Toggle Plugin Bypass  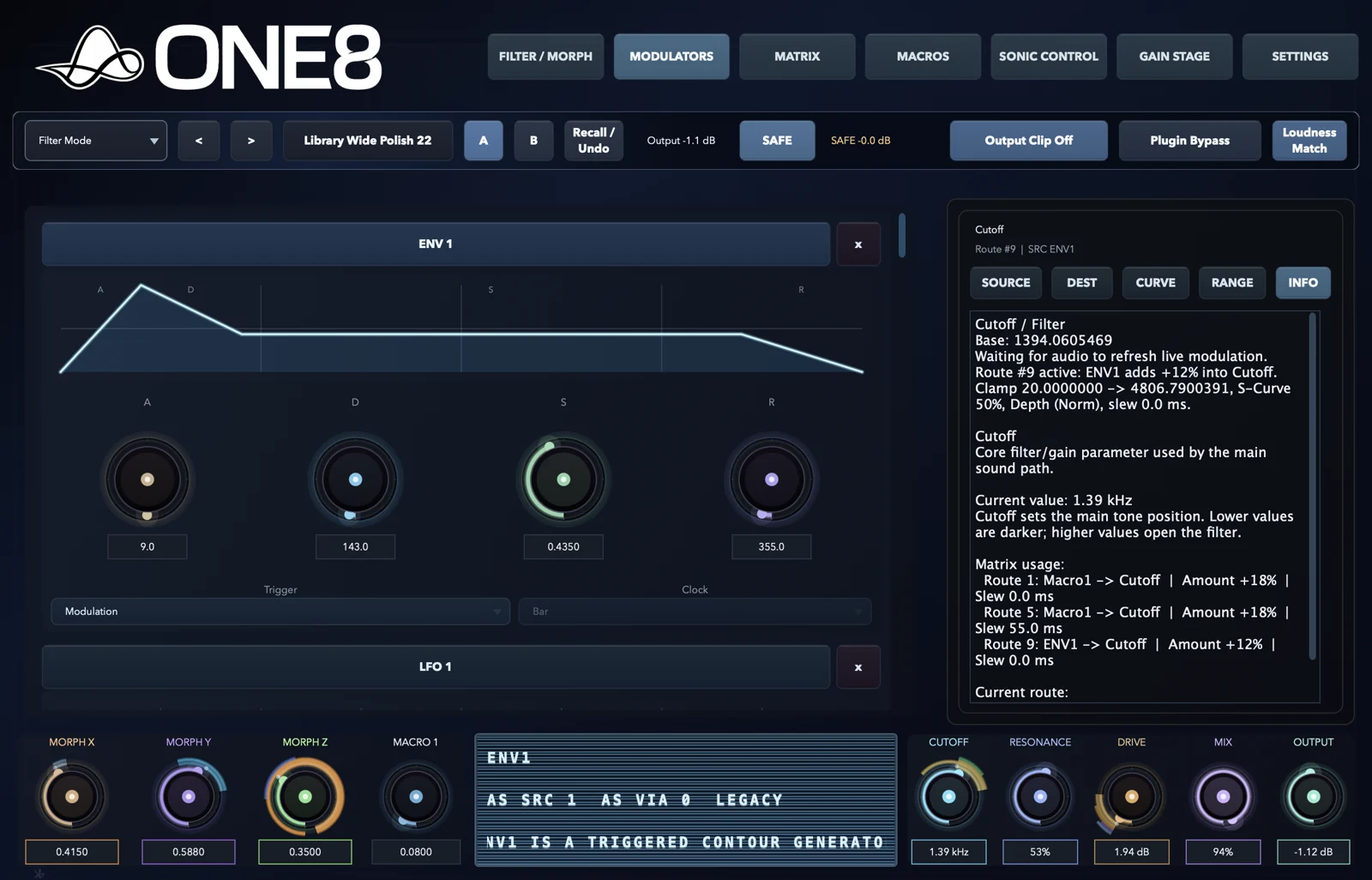tap(1190, 141)
